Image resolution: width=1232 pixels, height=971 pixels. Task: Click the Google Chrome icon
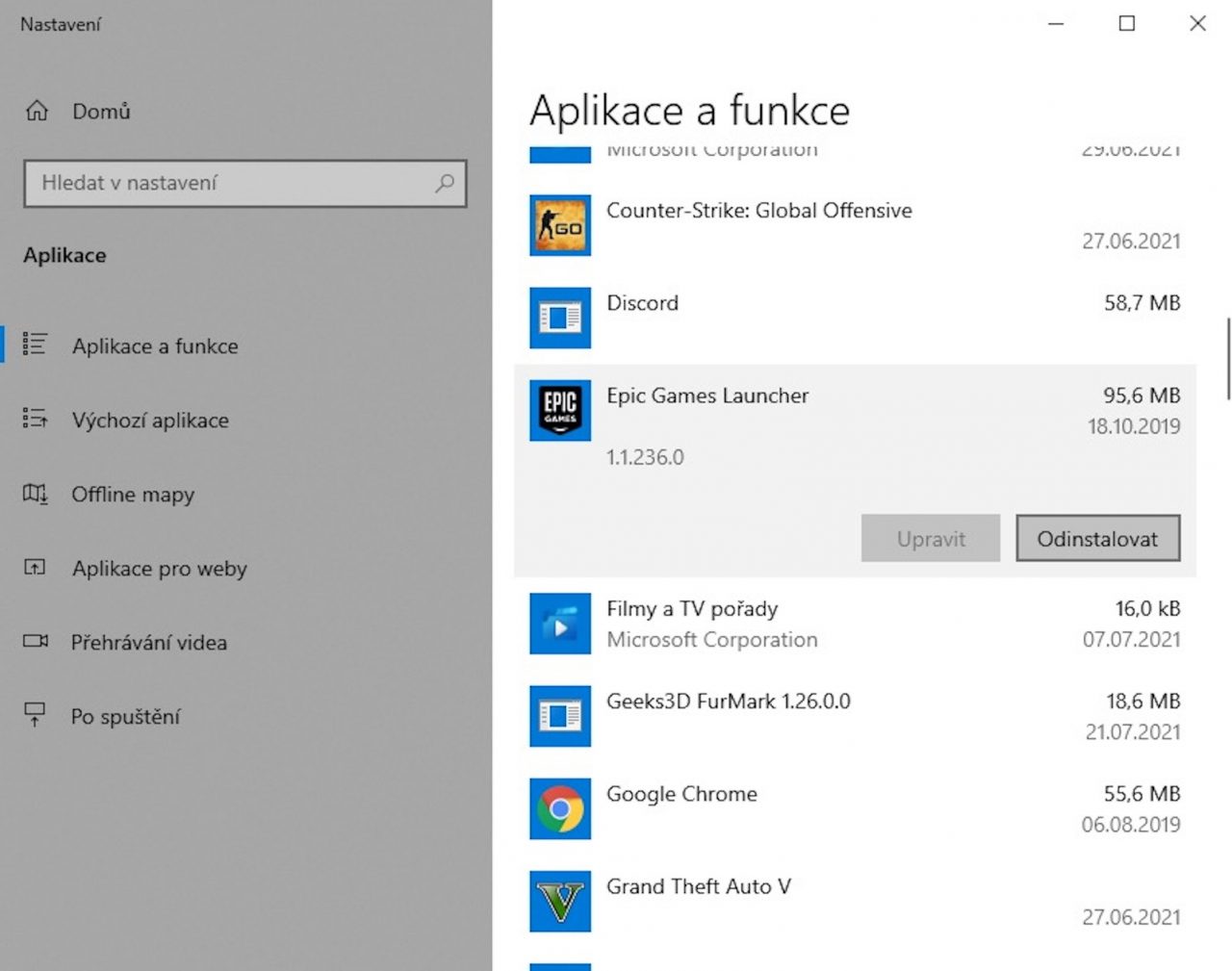(x=560, y=808)
